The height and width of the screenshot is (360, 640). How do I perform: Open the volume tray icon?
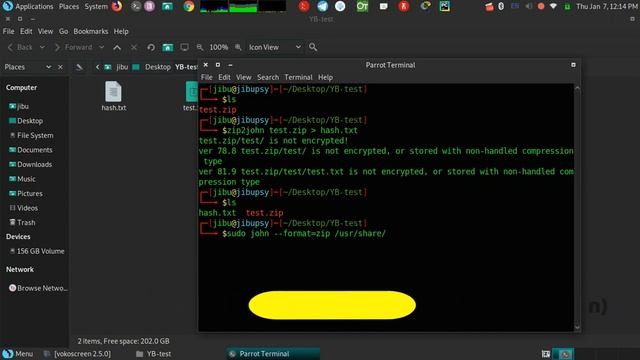(529, 7)
